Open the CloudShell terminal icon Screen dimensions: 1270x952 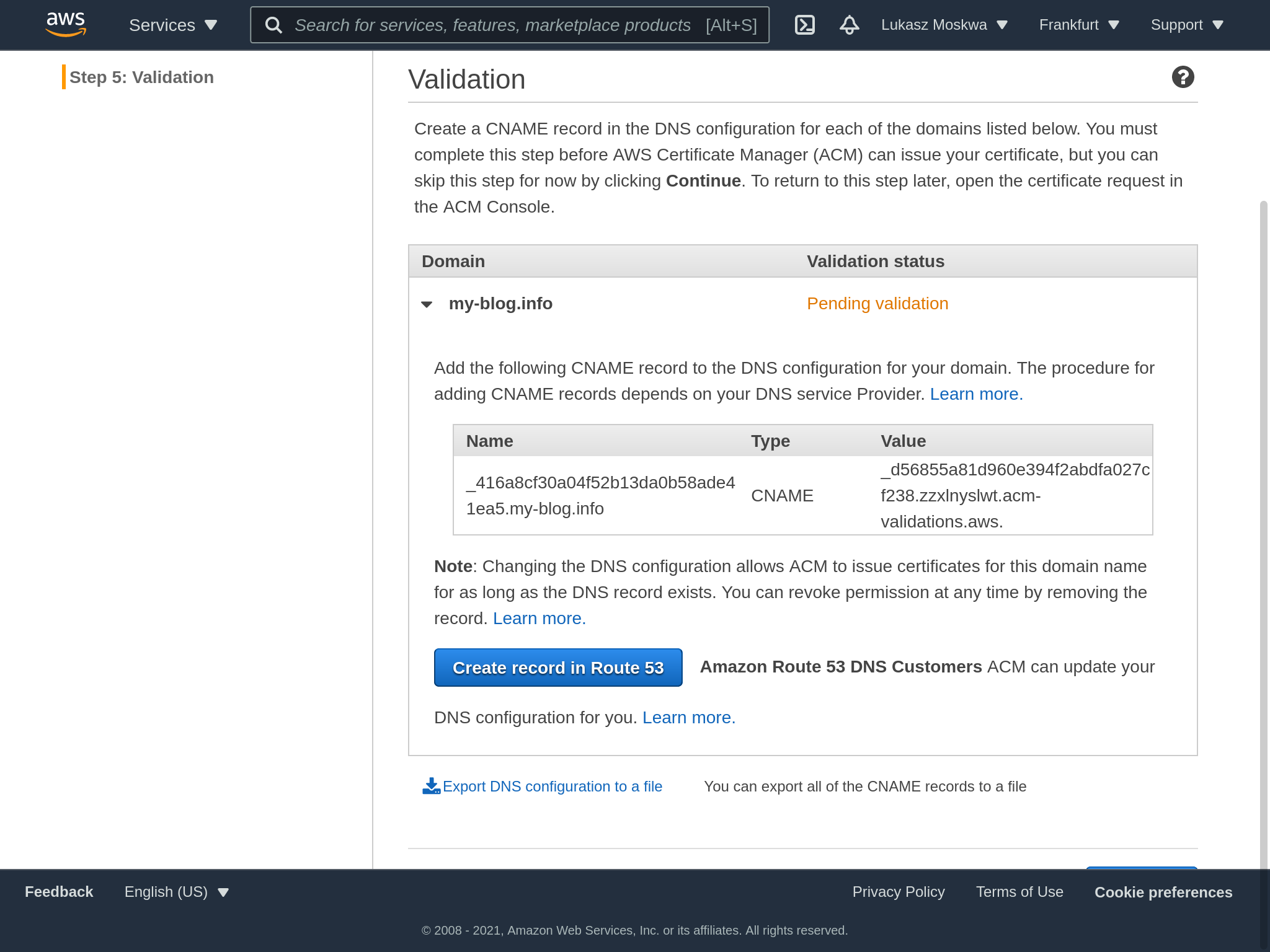pyautogui.click(x=804, y=25)
